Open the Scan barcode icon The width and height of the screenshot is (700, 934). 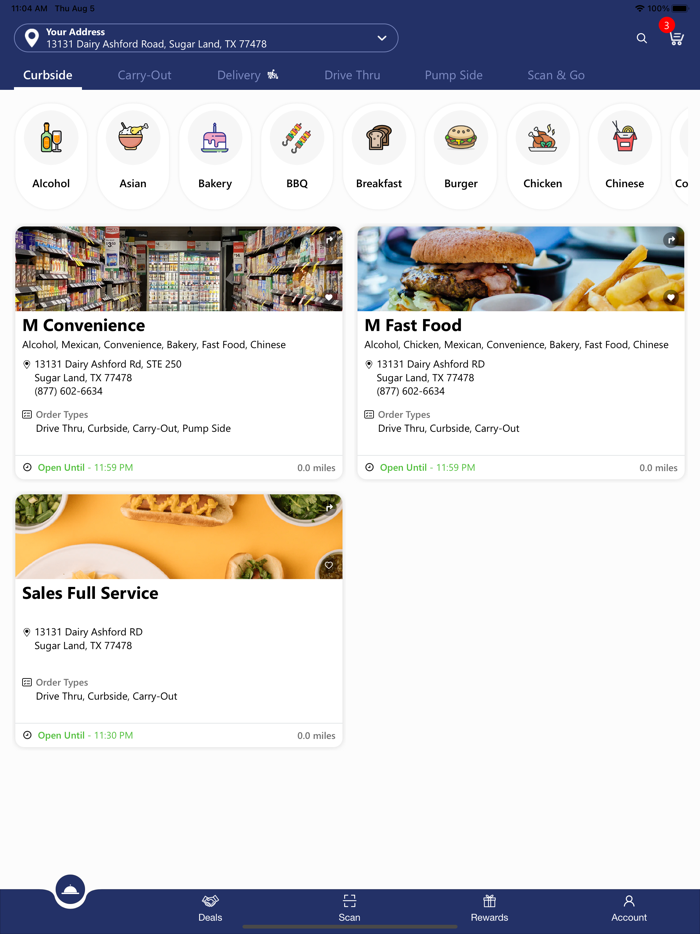tap(349, 900)
